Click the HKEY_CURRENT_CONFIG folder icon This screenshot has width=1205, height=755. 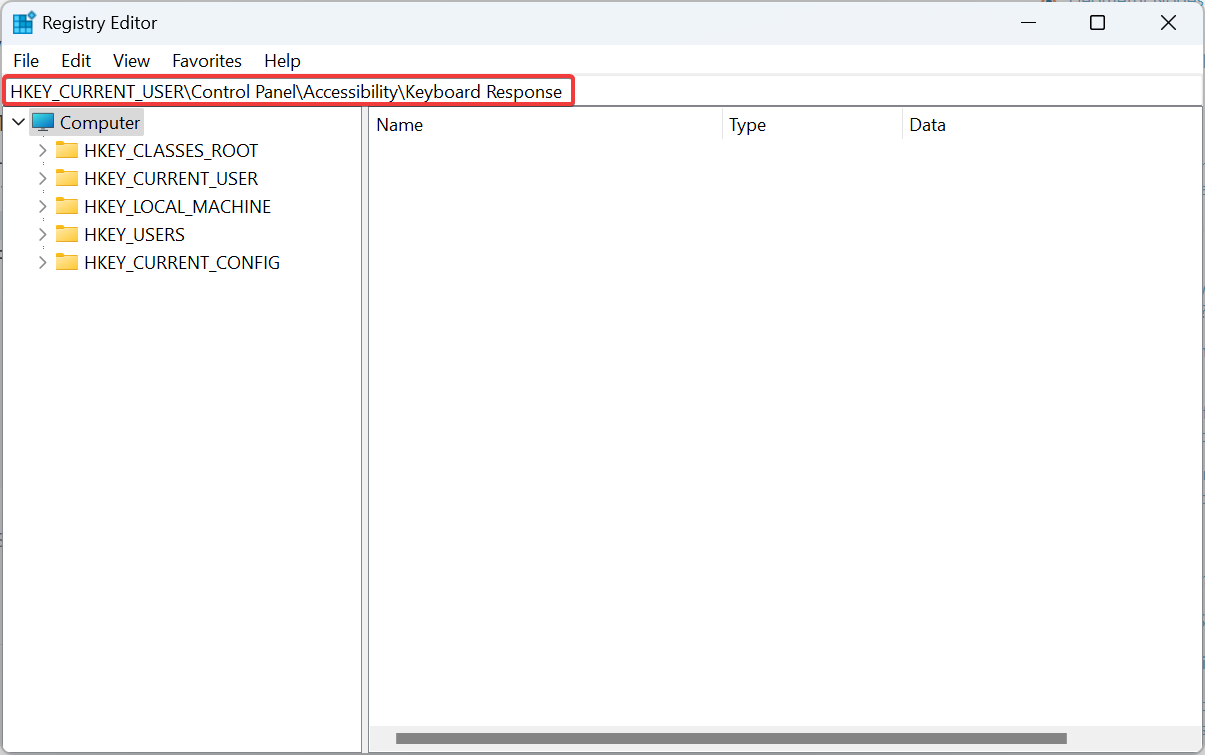pos(67,263)
